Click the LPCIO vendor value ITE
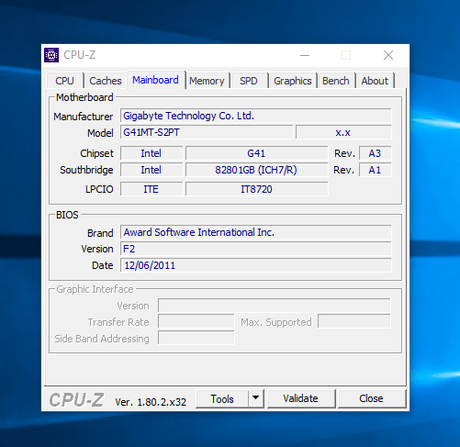This screenshot has width=460, height=447. [151, 189]
